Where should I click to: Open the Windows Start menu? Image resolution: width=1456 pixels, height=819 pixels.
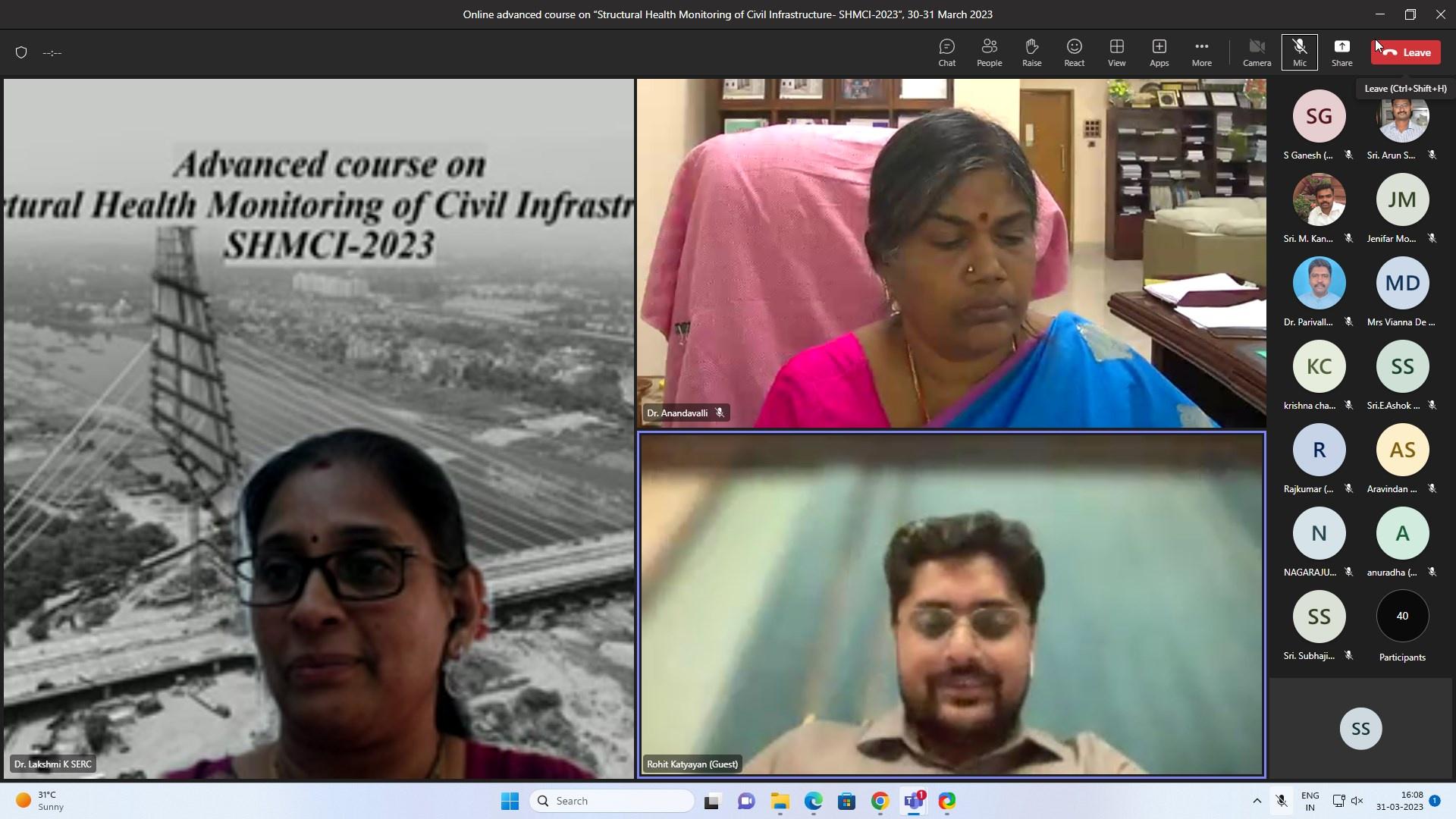click(x=510, y=801)
